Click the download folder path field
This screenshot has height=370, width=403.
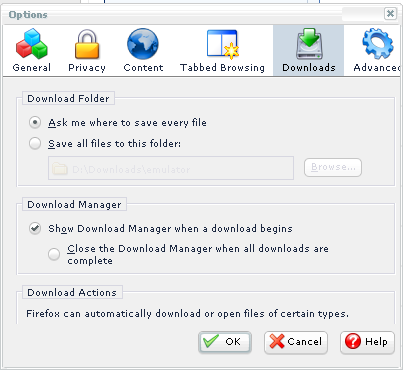point(171,168)
